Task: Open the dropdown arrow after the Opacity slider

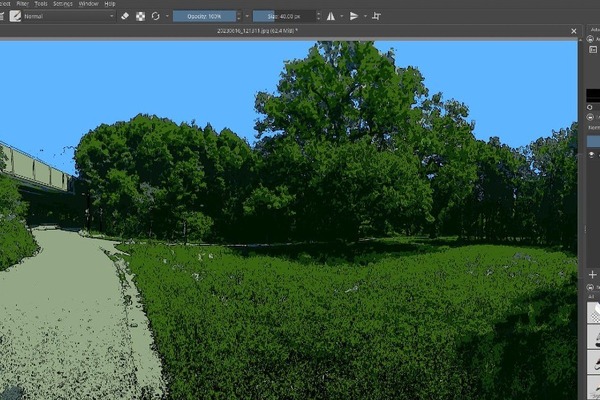Action: pyautogui.click(x=247, y=16)
